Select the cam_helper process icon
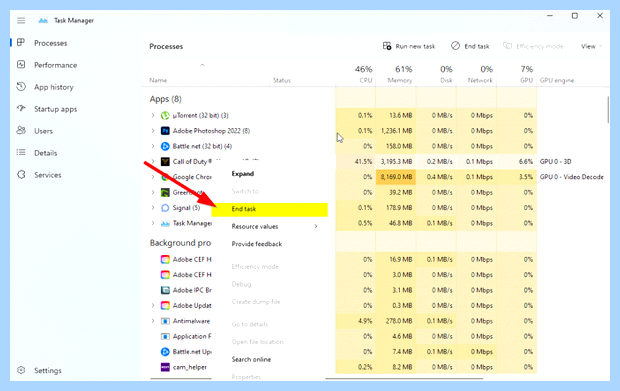The height and width of the screenshot is (391, 620). click(165, 367)
